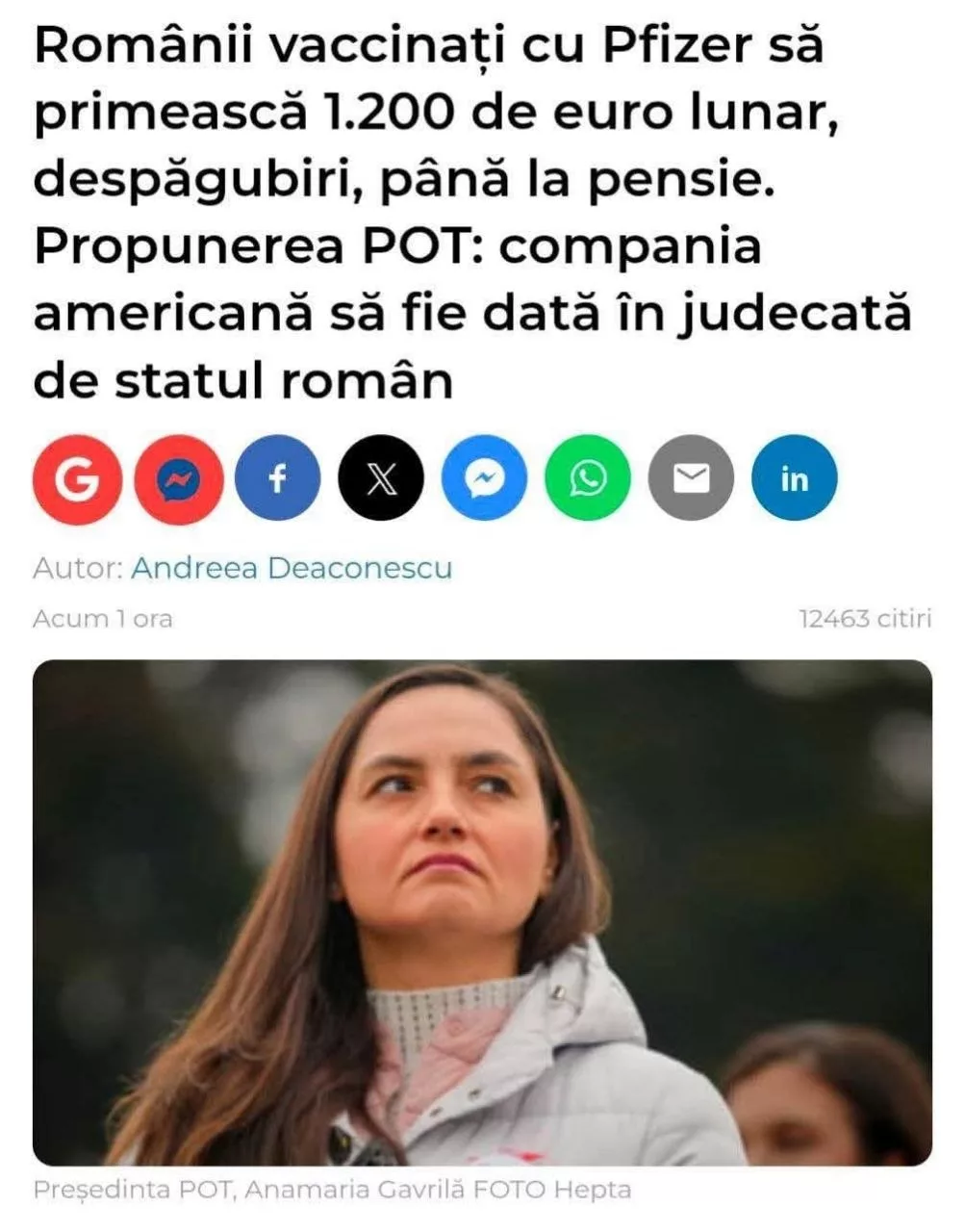The width and height of the screenshot is (965, 1232).
Task: Click the article headline about Pfizer compensation
Action: coord(471,212)
